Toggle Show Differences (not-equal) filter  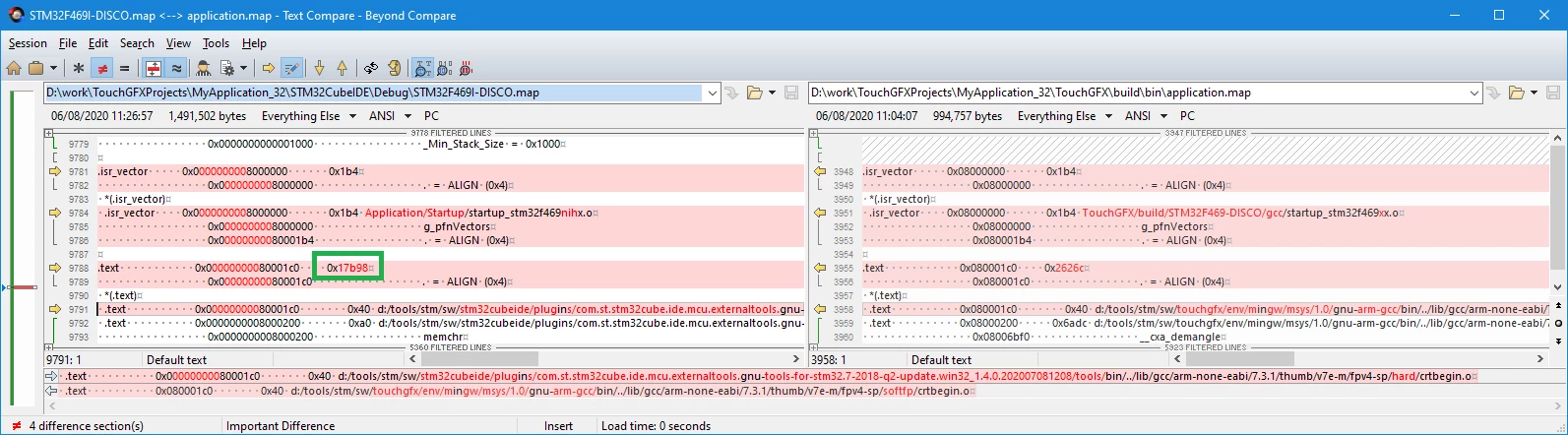[101, 68]
